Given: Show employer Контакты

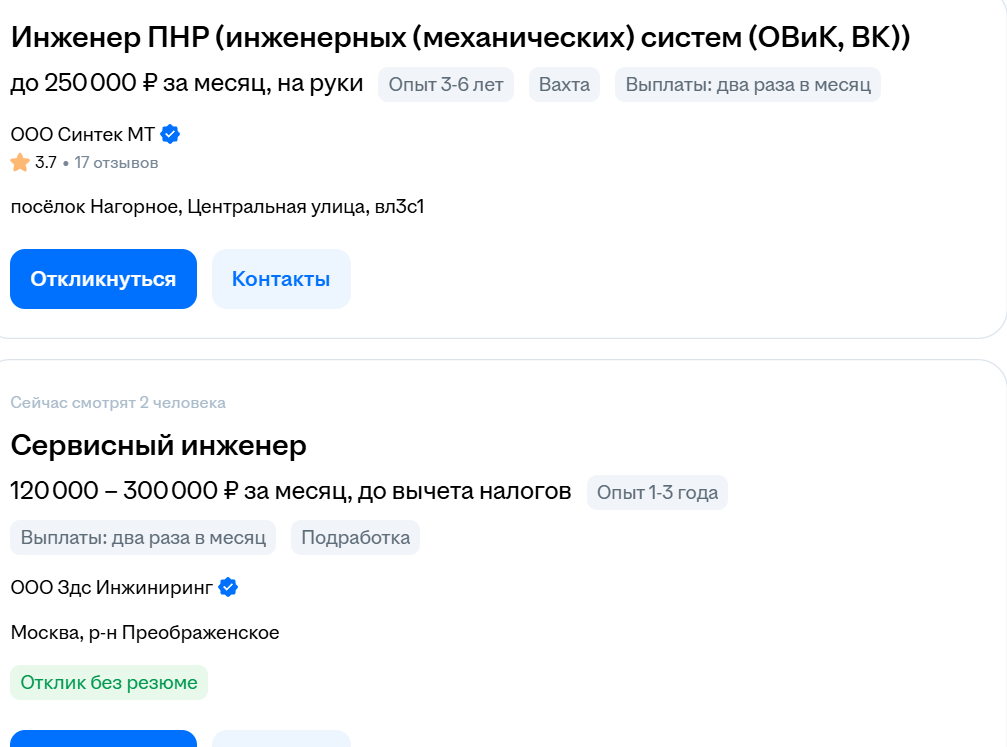Looking at the screenshot, I should (x=281, y=279).
